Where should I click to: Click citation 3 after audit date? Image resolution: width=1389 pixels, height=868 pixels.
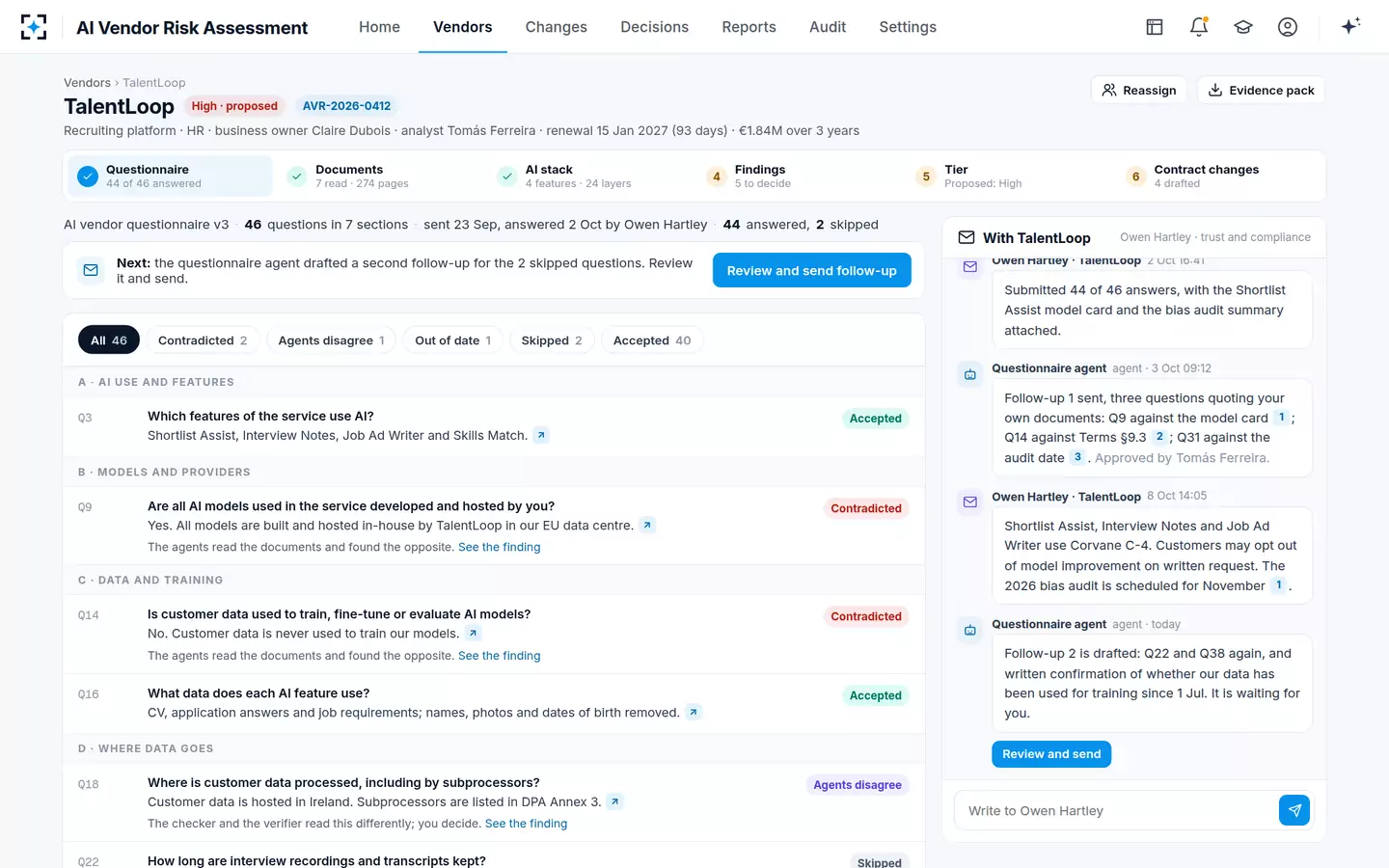tap(1077, 457)
